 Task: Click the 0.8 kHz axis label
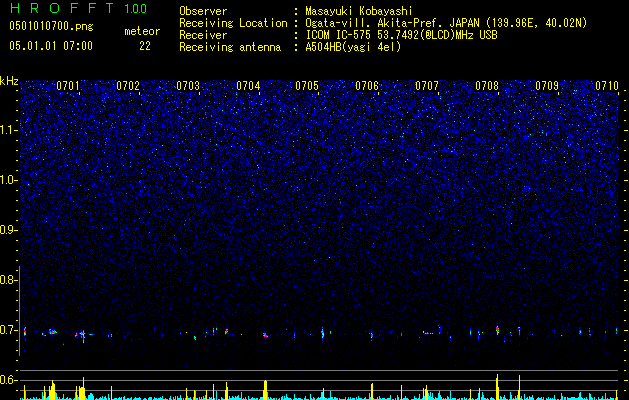(x=8, y=280)
